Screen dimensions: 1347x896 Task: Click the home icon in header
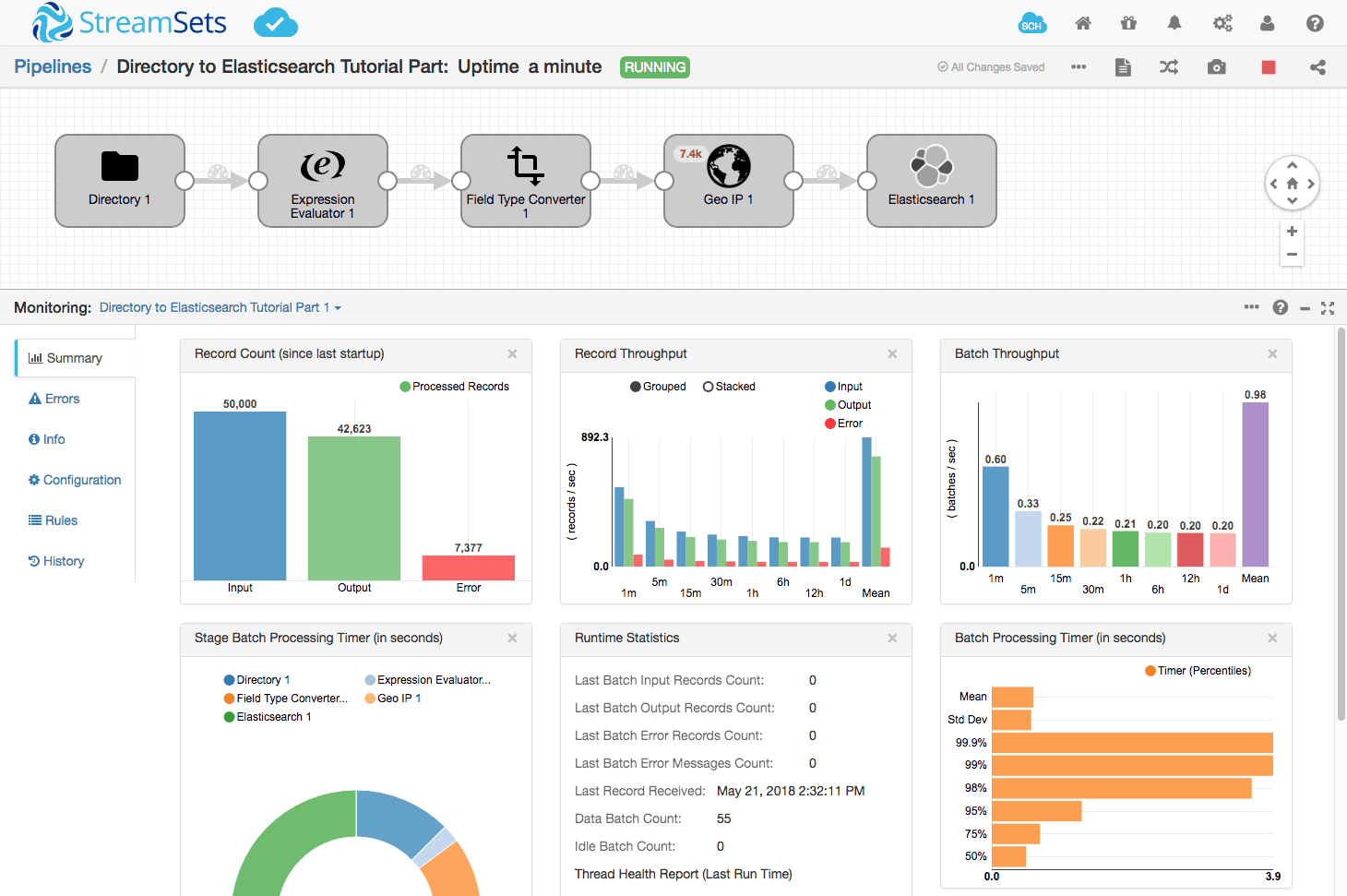(1083, 23)
